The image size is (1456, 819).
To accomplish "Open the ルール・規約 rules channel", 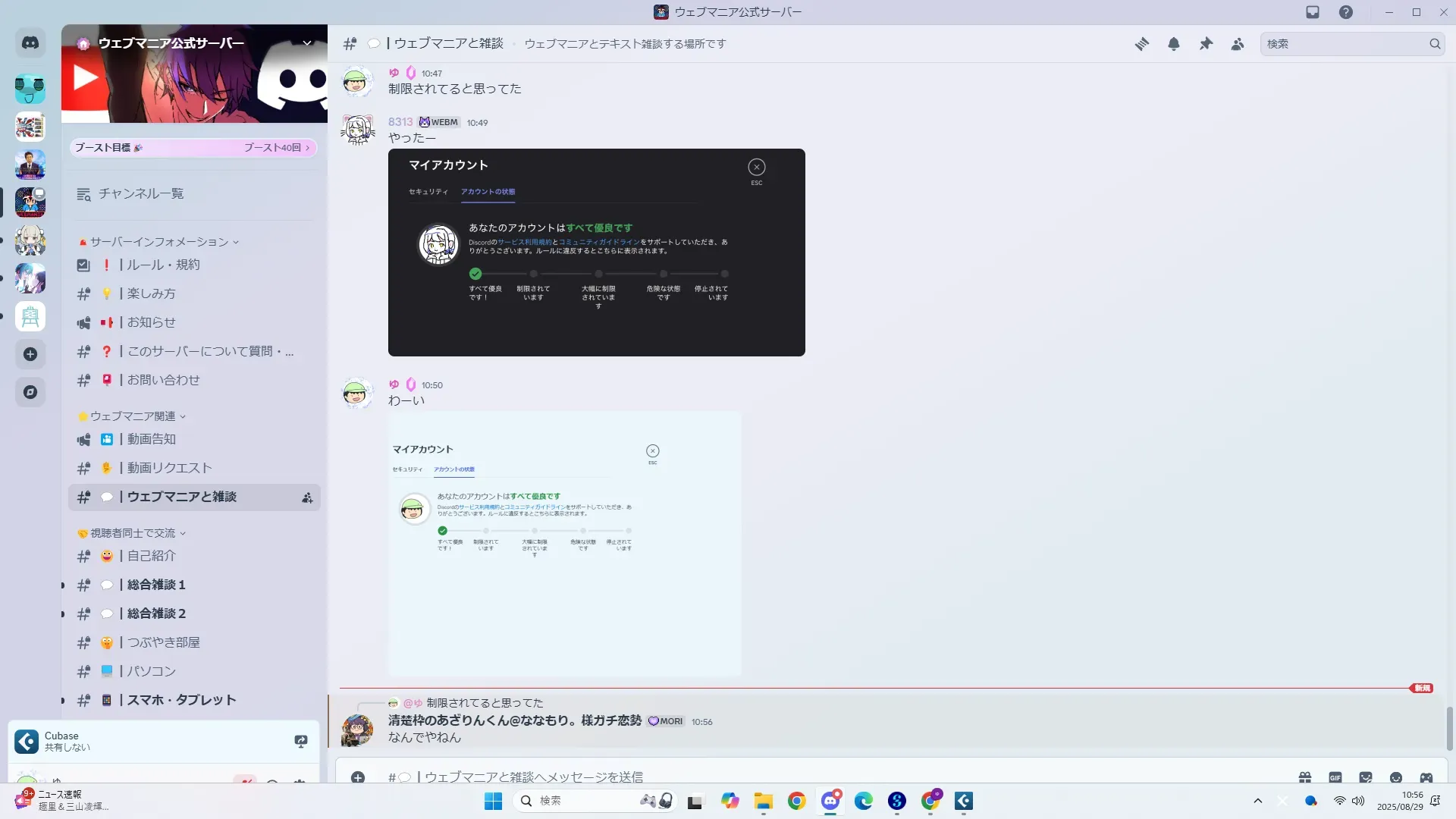I will tap(163, 265).
